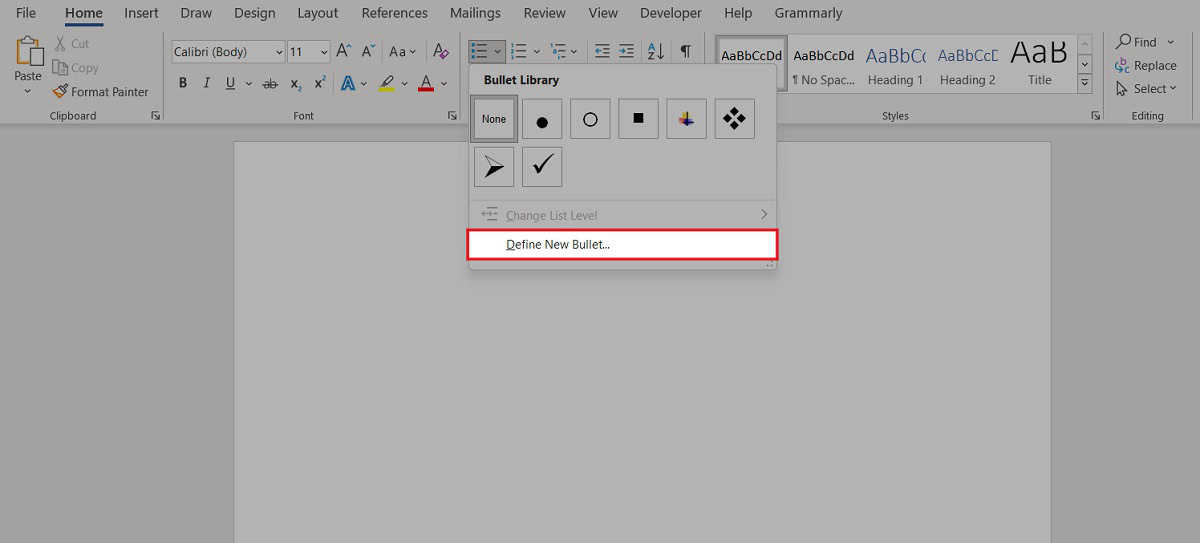Show paragraph marks with pilcrow icon
Screen dimensions: 1200x543
(x=686, y=51)
